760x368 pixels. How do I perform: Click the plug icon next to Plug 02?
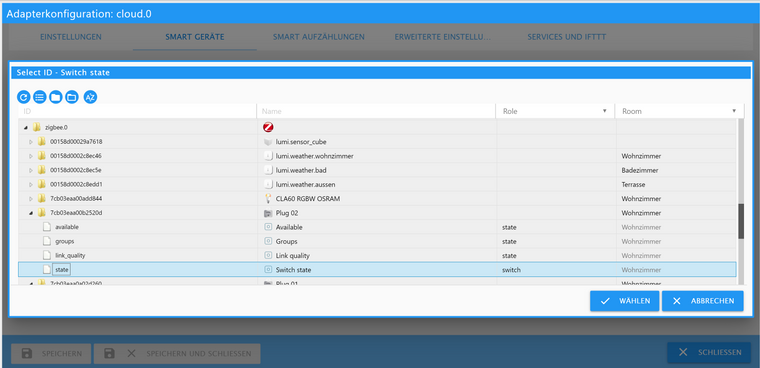268,213
